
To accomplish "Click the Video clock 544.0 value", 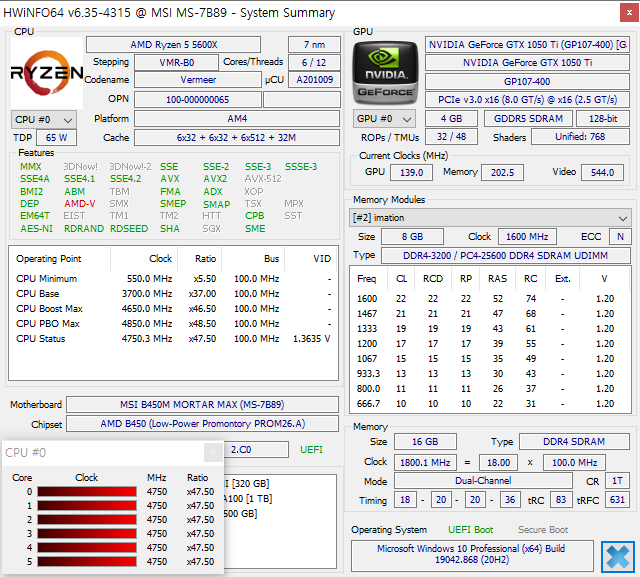I will pyautogui.click(x=602, y=173).
